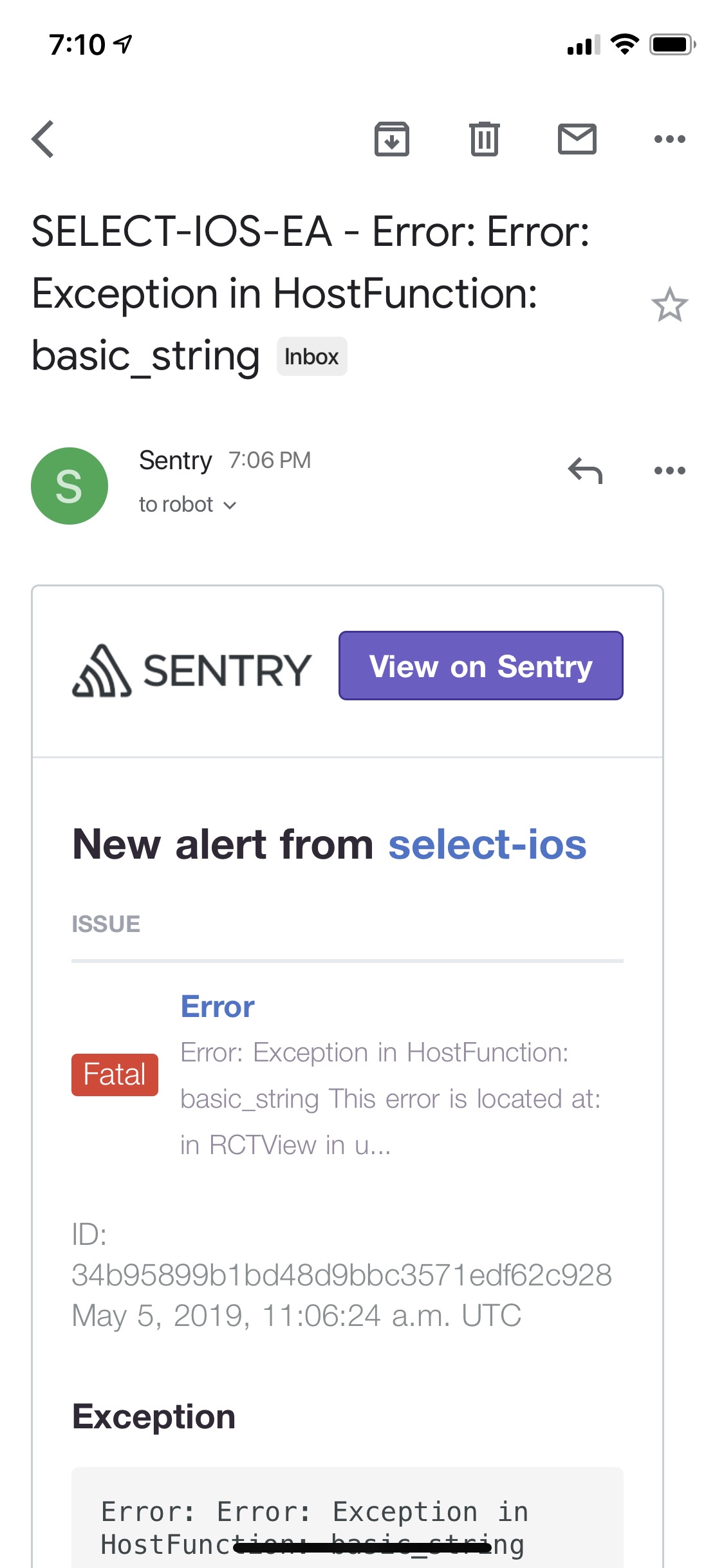Screen dimensions: 724x1568
Task: Tap the email subject title
Action: (x=309, y=294)
